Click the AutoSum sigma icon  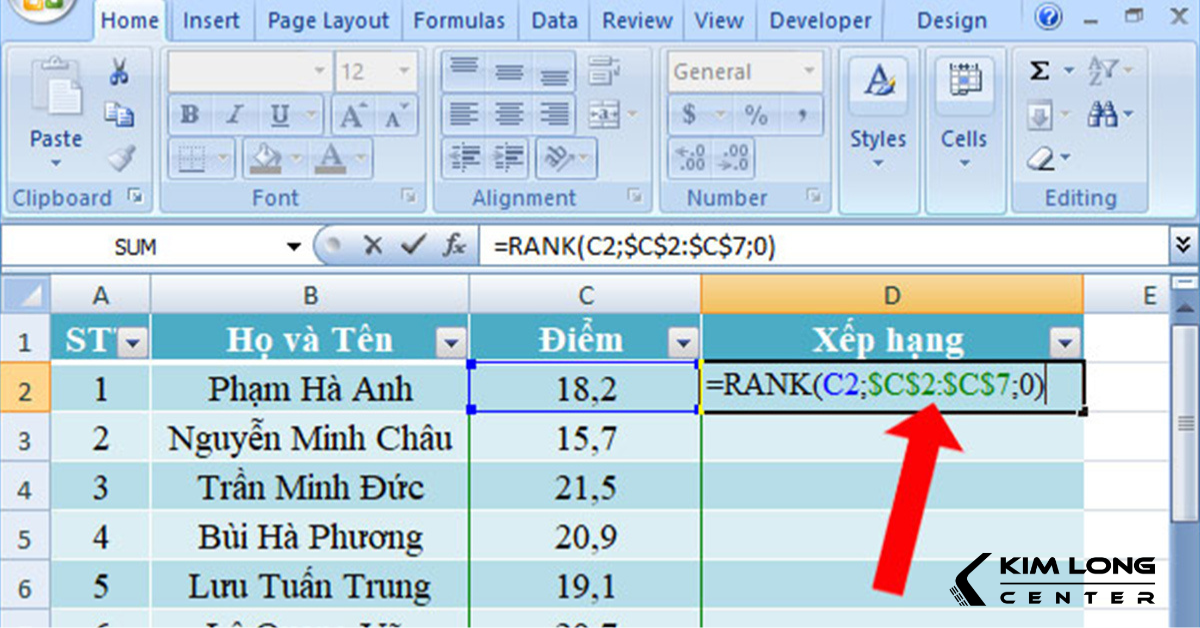[x=1038, y=70]
